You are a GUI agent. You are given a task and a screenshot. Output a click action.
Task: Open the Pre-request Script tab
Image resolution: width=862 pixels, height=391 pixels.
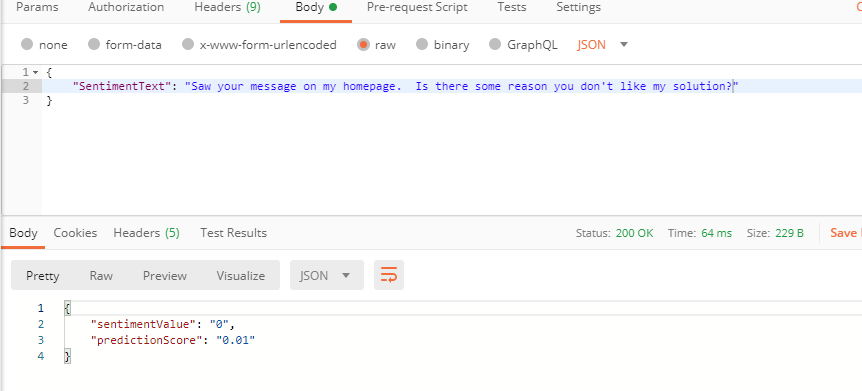417,8
